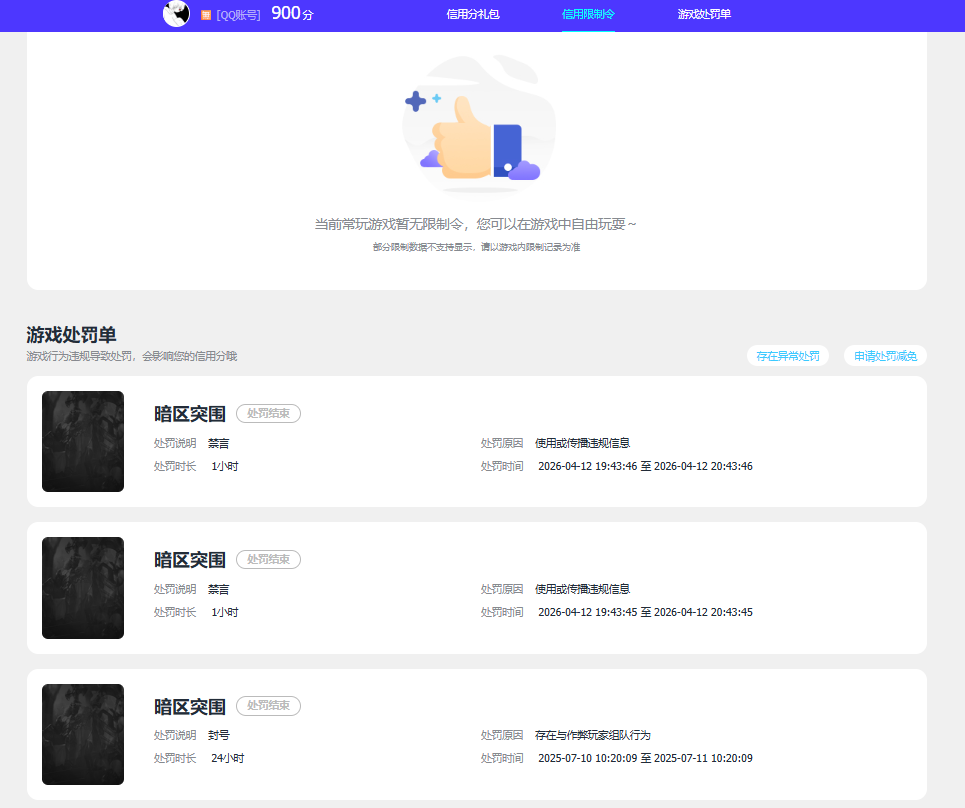This screenshot has height=808, width=965.
Task: Click the second 暗区突围 game cover image
Action: [x=83, y=588]
